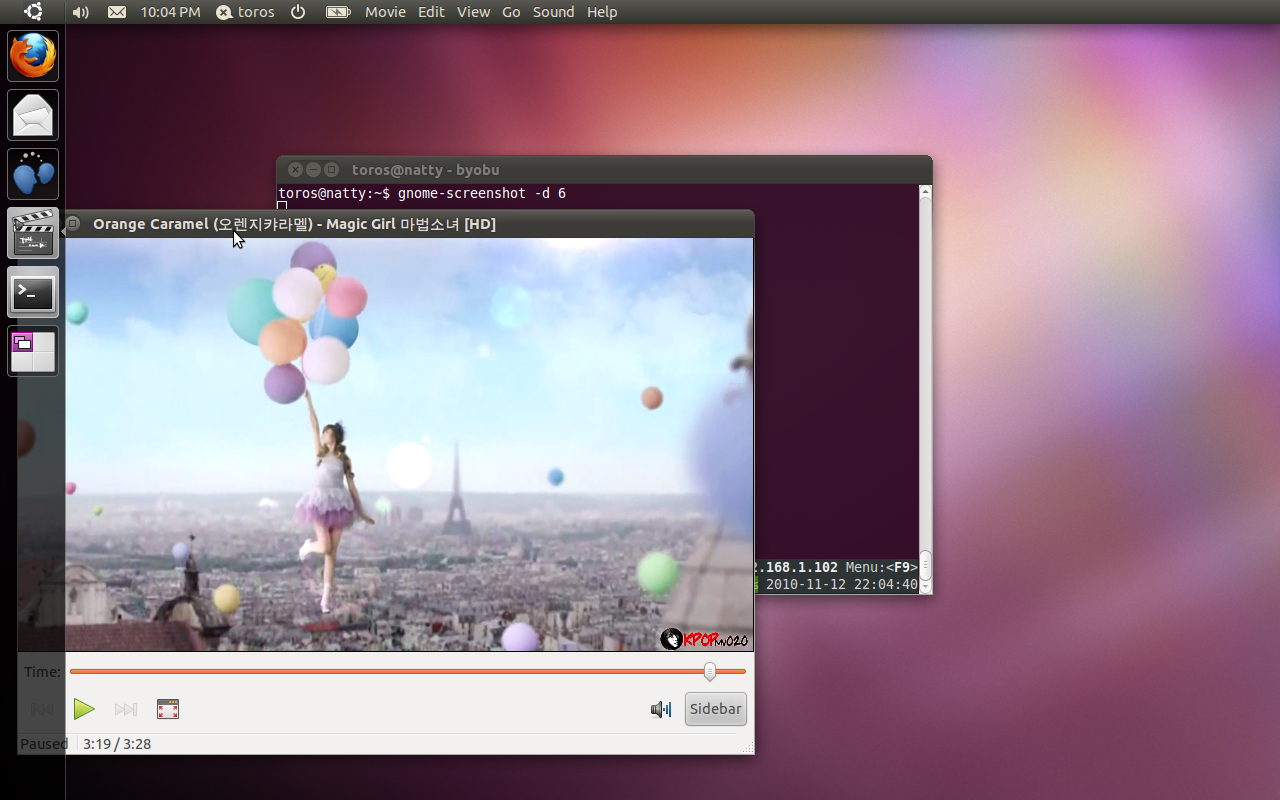Viewport: 1280px width, 800px height.
Task: Click the 3:19 / 3:28 time status
Action: pos(117,744)
